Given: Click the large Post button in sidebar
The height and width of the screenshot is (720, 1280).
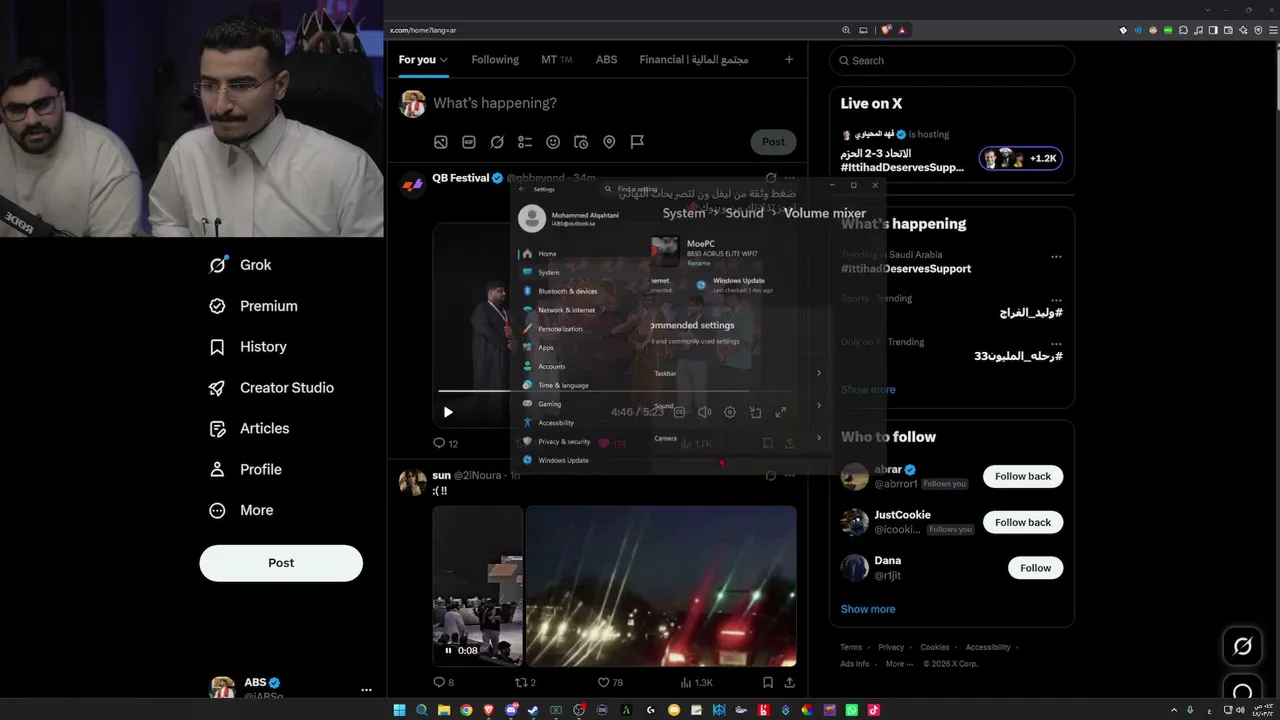Looking at the screenshot, I should point(281,563).
